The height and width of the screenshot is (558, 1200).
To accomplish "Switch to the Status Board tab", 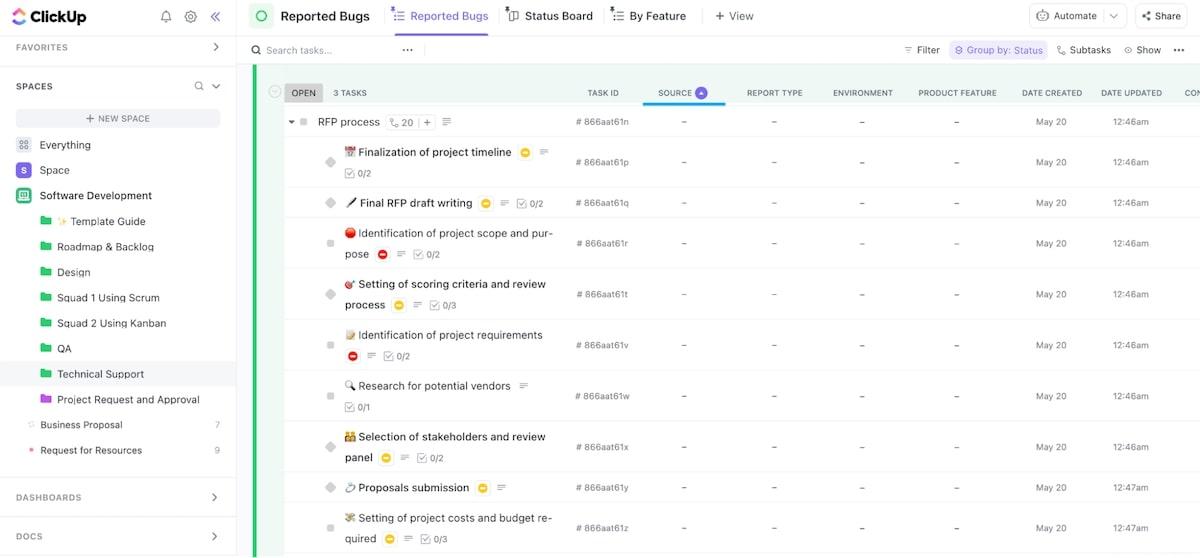I will pos(550,16).
